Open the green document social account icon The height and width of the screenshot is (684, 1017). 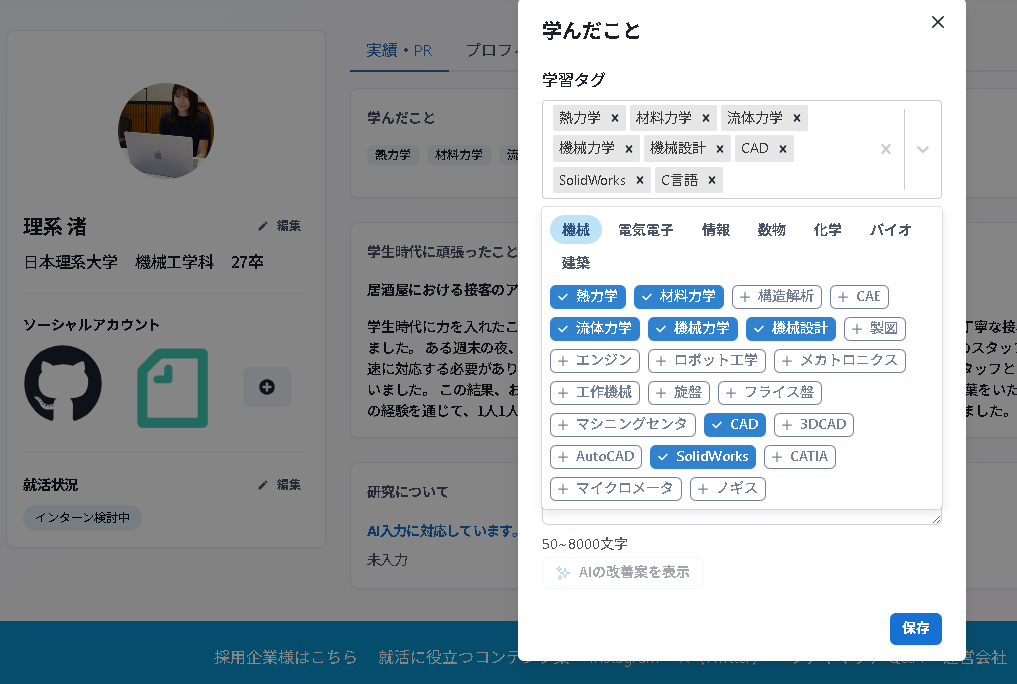[173, 388]
